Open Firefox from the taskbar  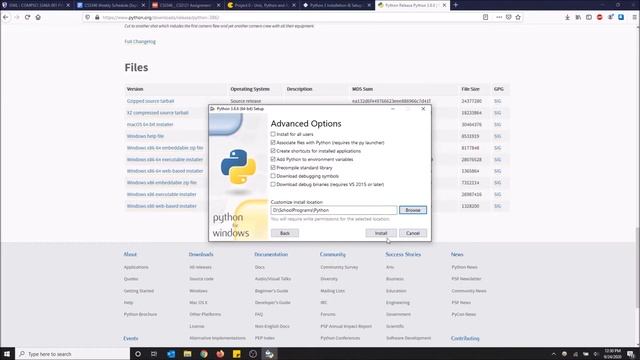coord(220,354)
